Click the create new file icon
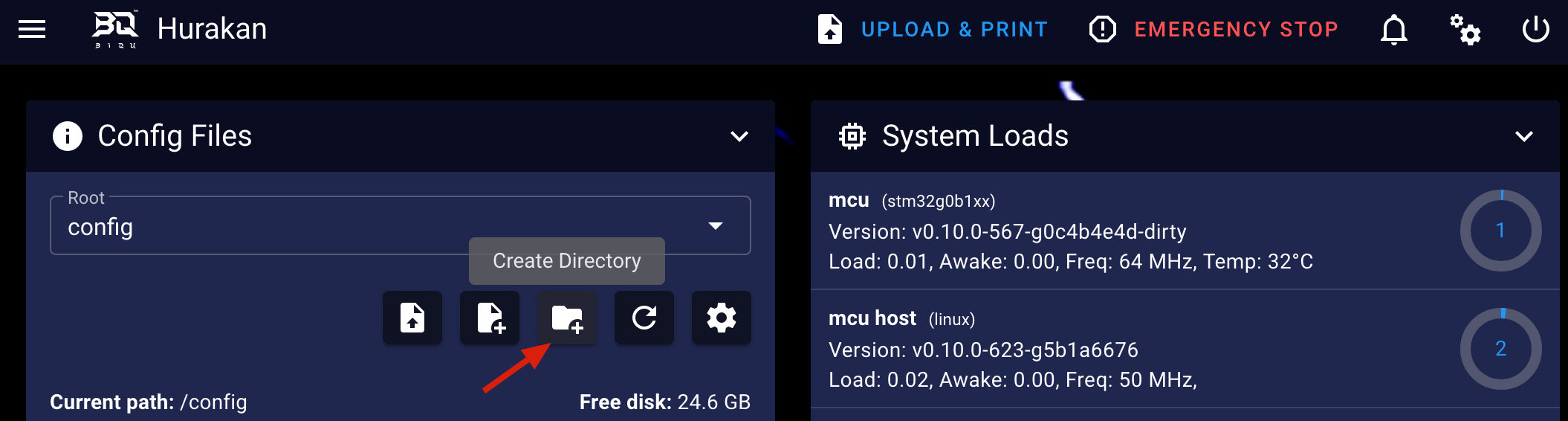This screenshot has width=1568, height=421. tap(490, 318)
